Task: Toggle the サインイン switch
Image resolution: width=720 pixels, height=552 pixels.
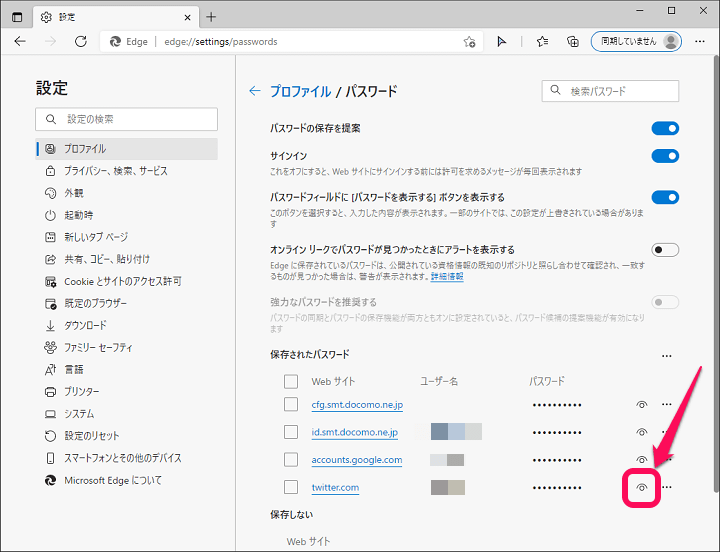Action: coord(665,156)
